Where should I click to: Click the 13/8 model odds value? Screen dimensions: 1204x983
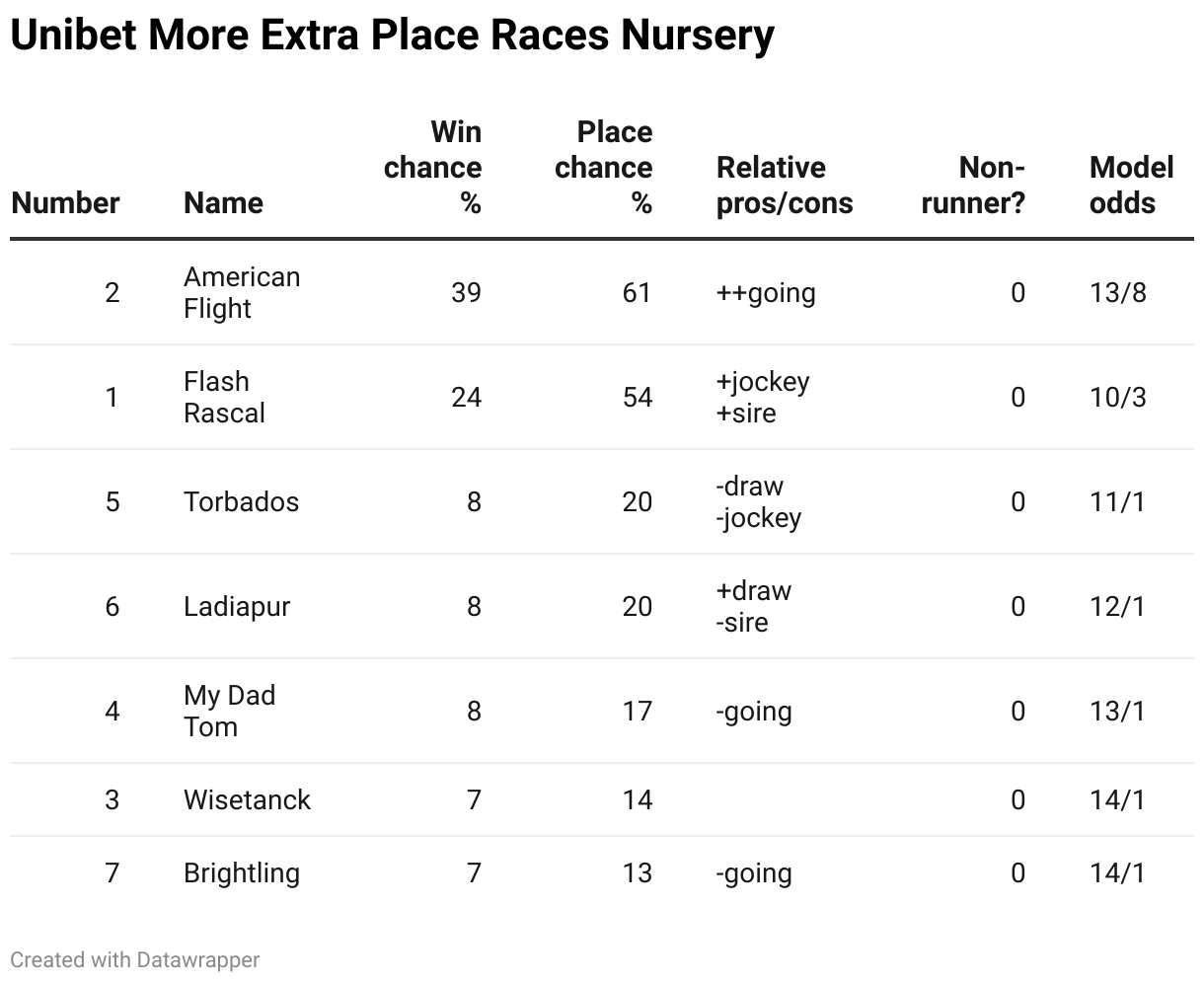point(1118,293)
